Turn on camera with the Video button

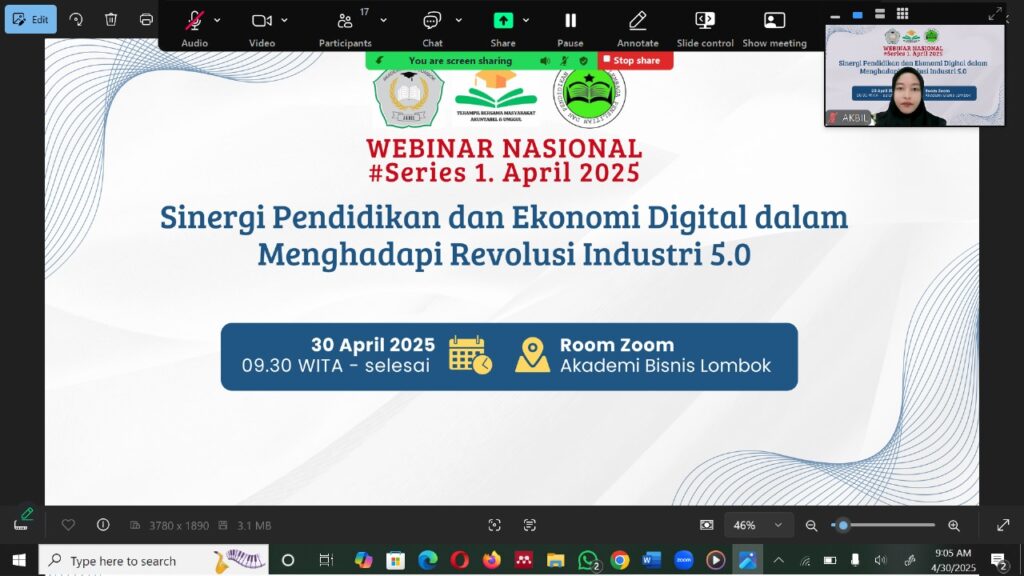pyautogui.click(x=261, y=28)
